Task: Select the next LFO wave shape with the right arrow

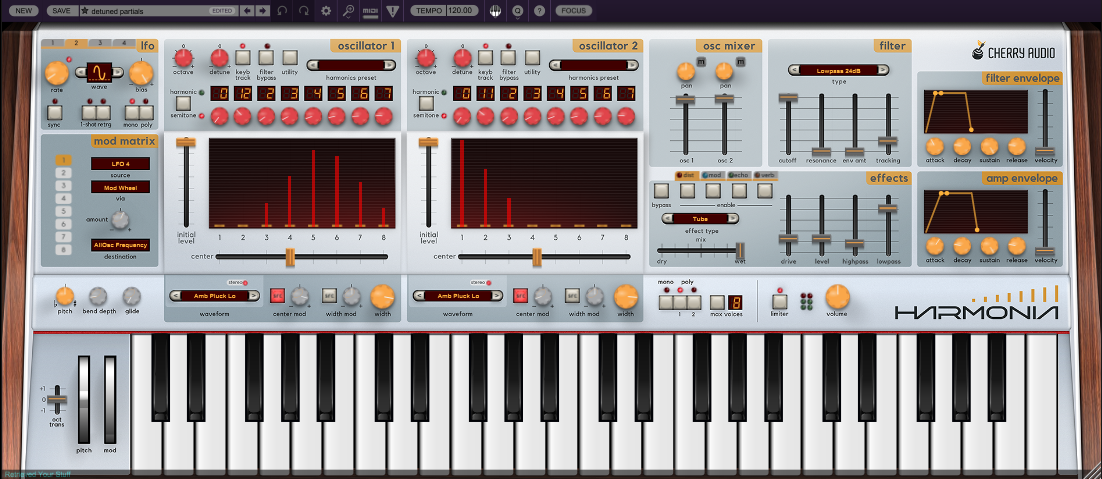Action: (x=119, y=72)
